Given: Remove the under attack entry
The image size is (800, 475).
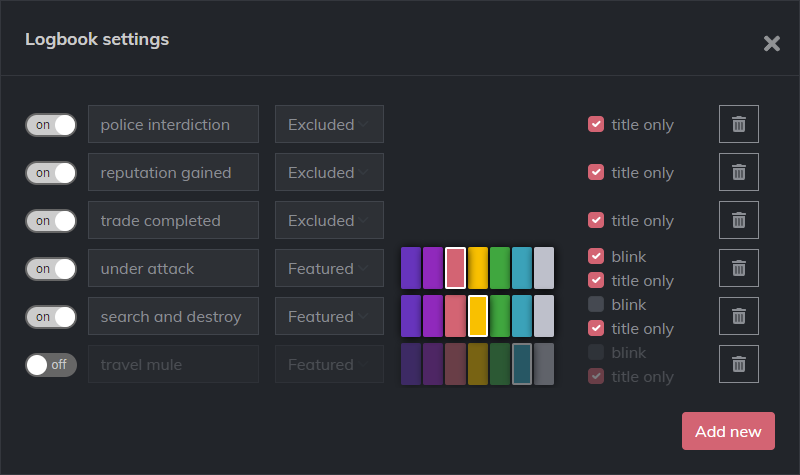Looking at the screenshot, I should tap(739, 268).
